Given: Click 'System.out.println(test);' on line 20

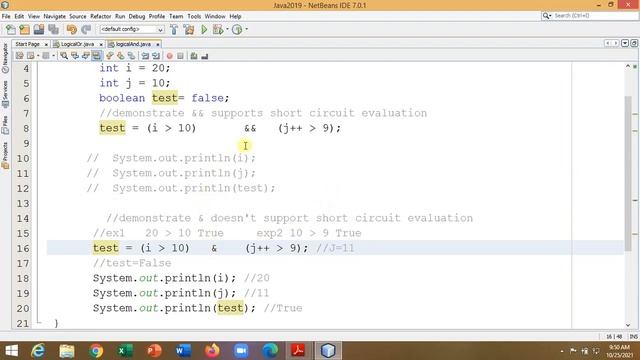Looking at the screenshot, I should tap(174, 308).
